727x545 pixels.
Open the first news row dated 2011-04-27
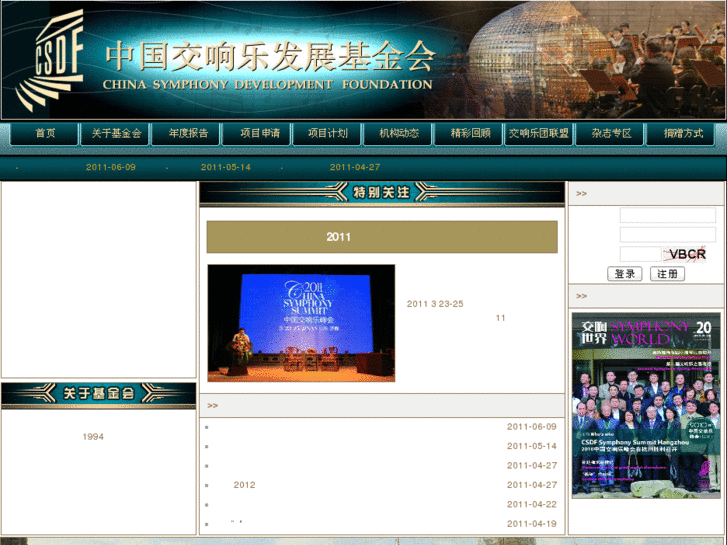click(381, 466)
